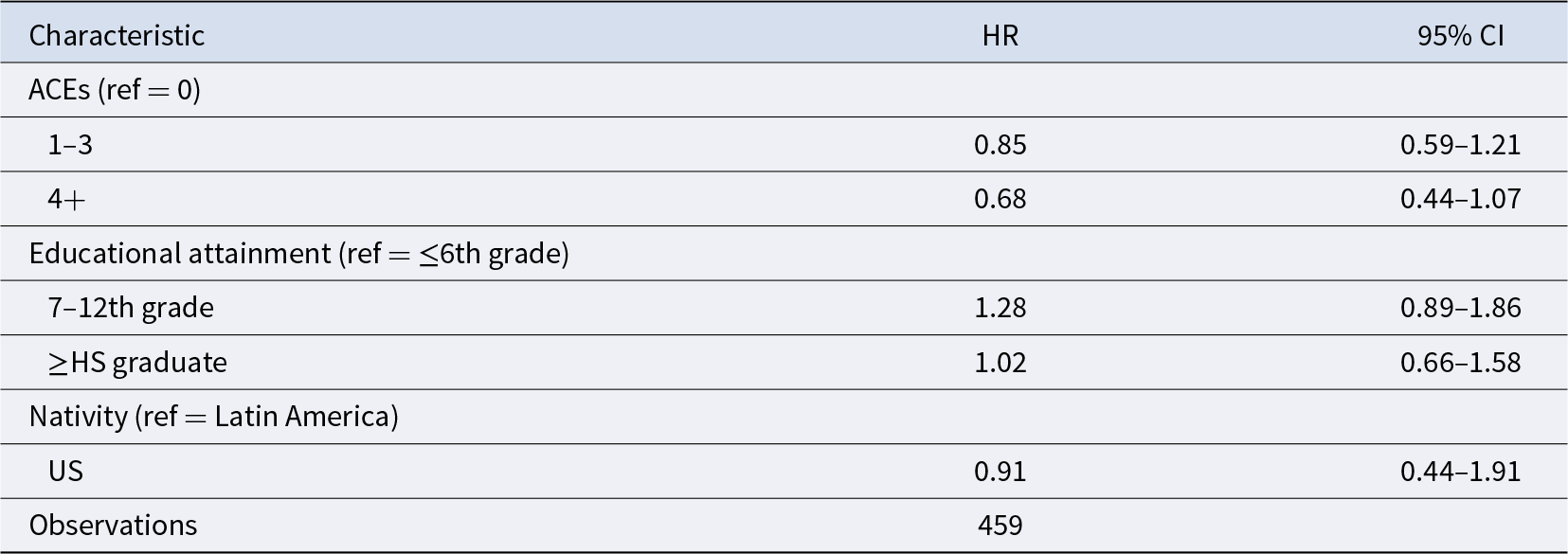Select the Educational attainment row heading
1568x554 pixels.
click(299, 254)
